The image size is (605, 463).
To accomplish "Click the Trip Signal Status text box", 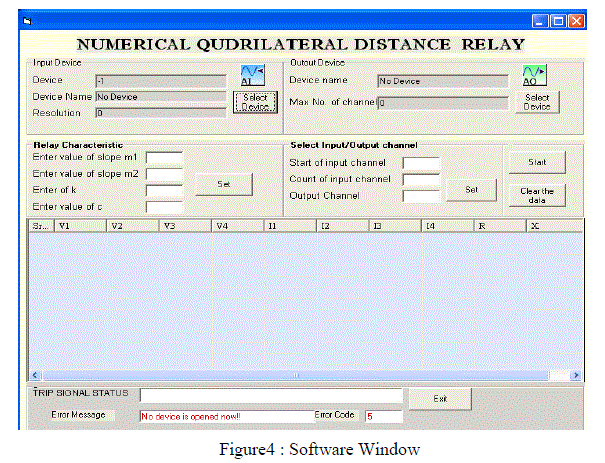I will (270, 396).
